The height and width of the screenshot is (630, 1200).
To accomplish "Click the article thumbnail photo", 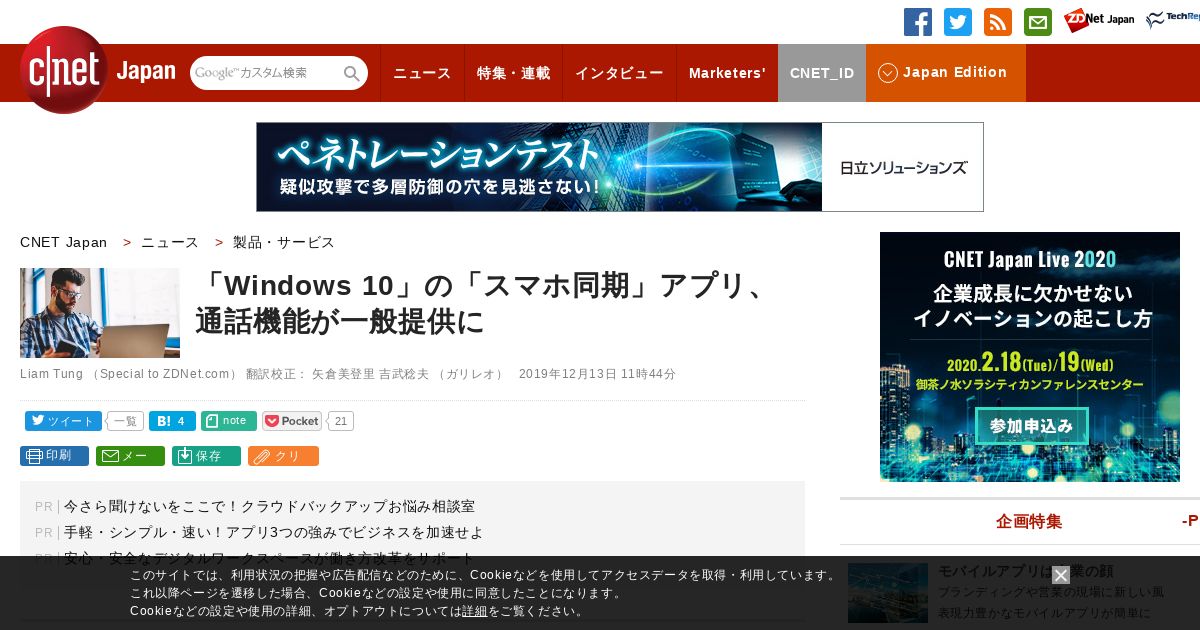I will click(100, 313).
